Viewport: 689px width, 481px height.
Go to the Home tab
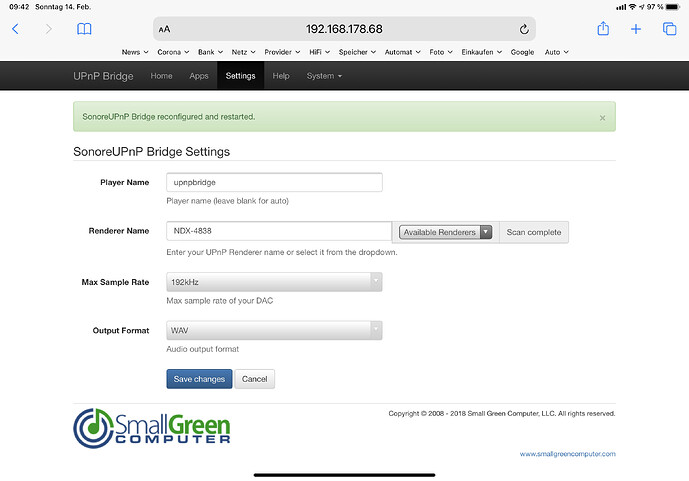click(161, 76)
